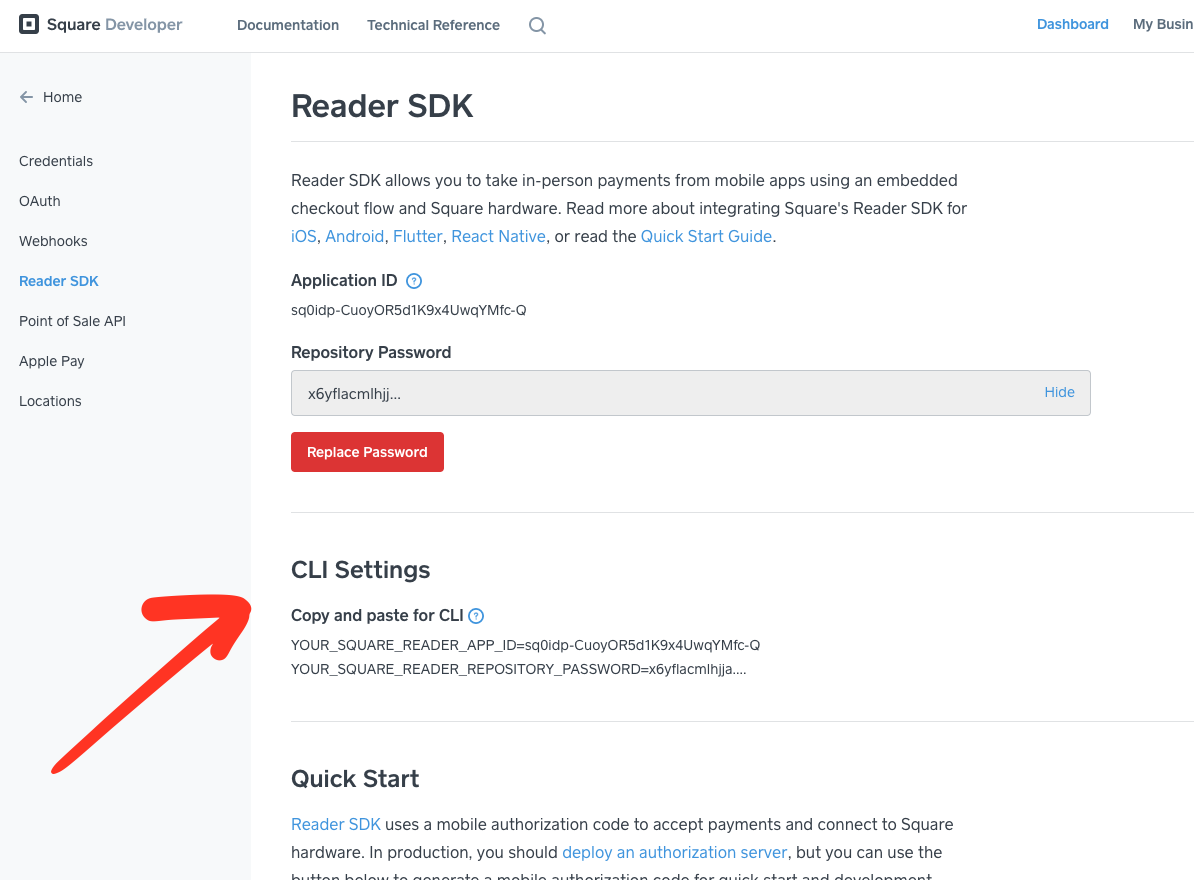Open the Android integration link
This screenshot has width=1194, height=880.
pyautogui.click(x=355, y=236)
